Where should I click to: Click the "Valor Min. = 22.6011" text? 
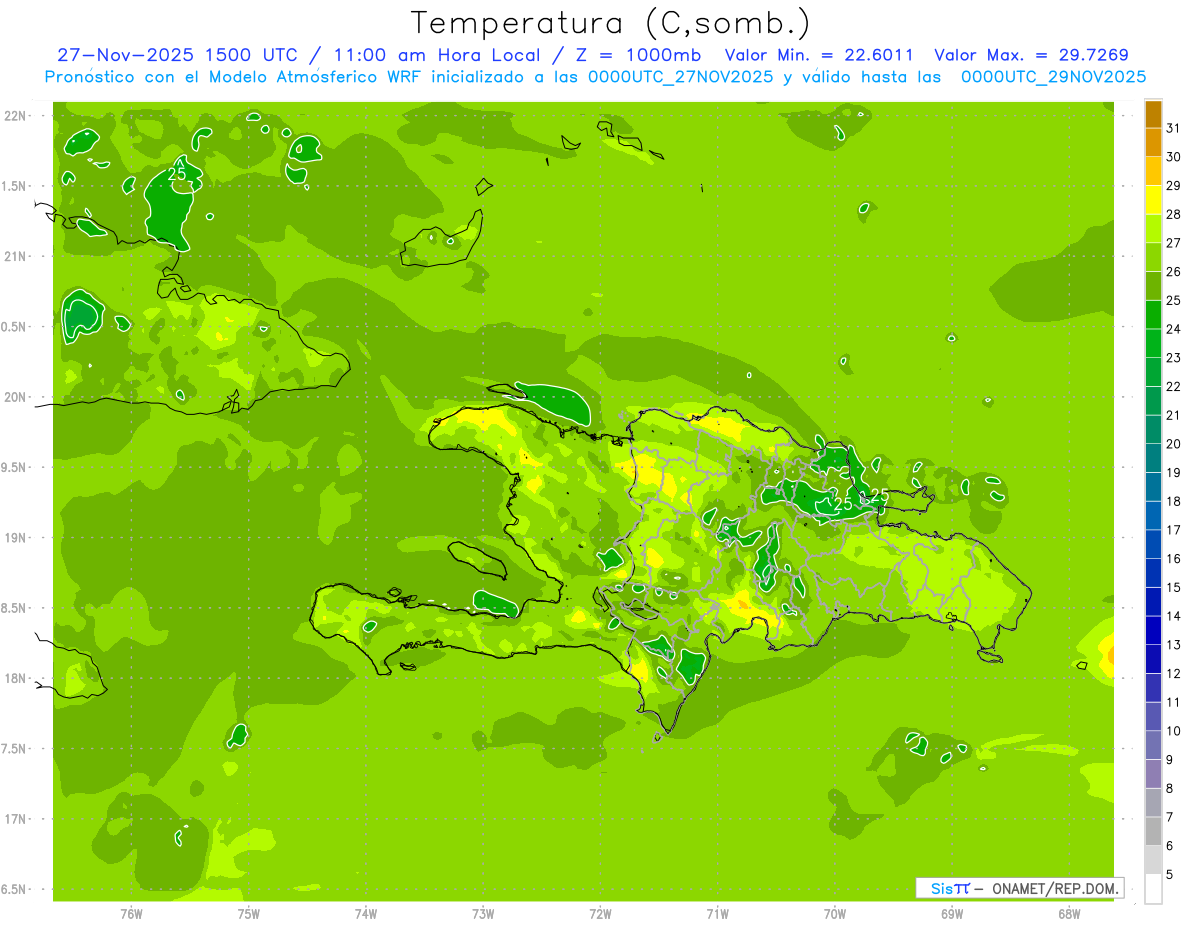[818, 55]
